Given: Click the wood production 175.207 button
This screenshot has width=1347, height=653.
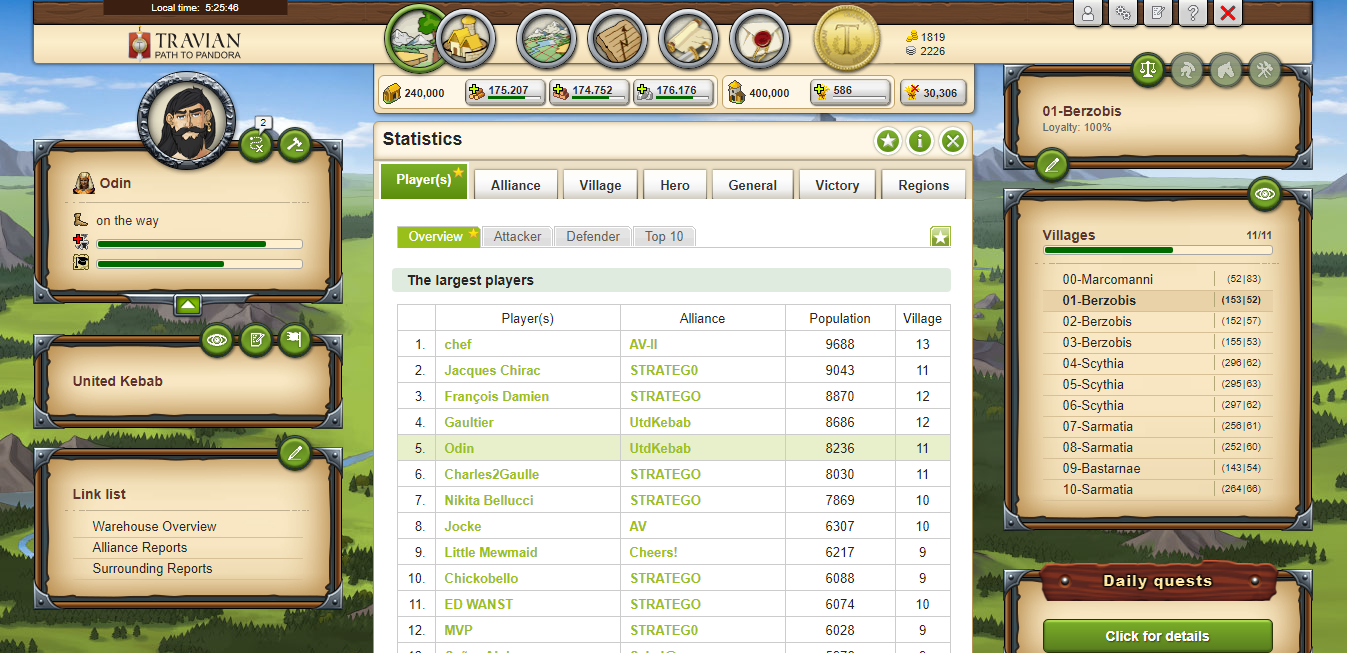Looking at the screenshot, I should coord(507,92).
